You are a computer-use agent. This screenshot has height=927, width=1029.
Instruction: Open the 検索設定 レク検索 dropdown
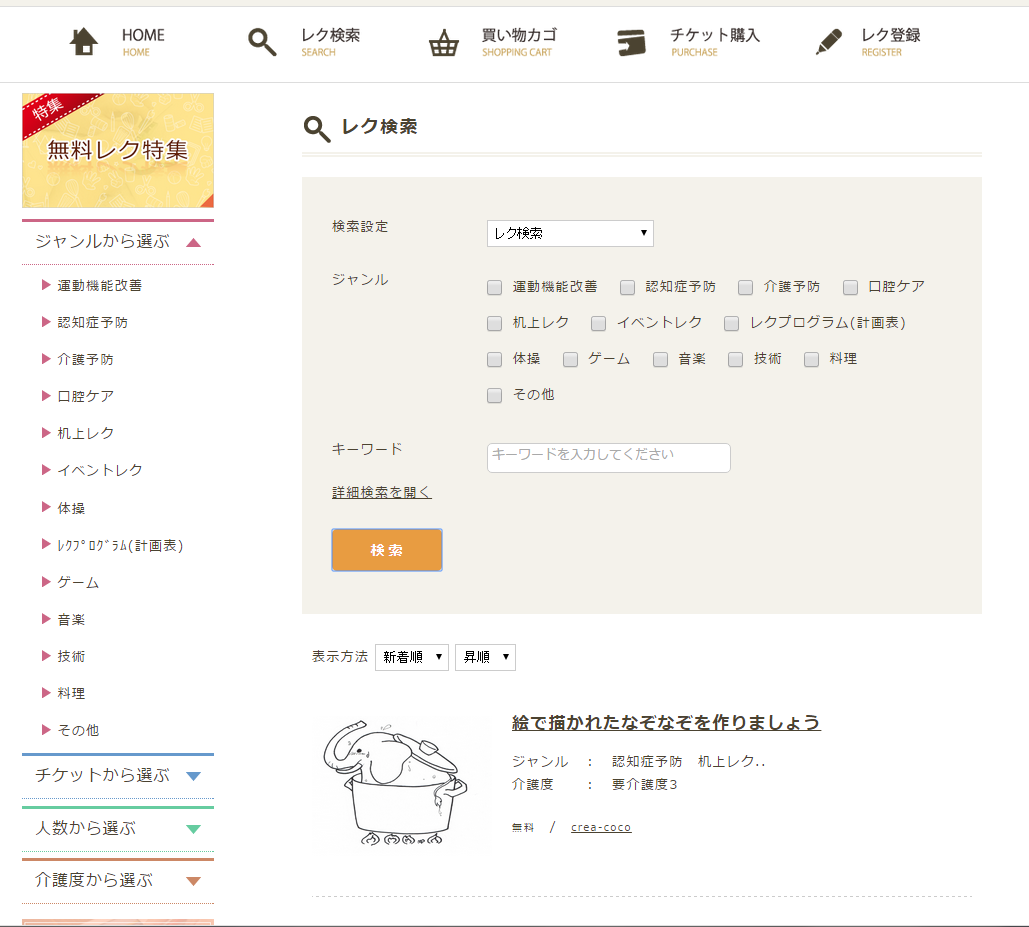coord(570,234)
